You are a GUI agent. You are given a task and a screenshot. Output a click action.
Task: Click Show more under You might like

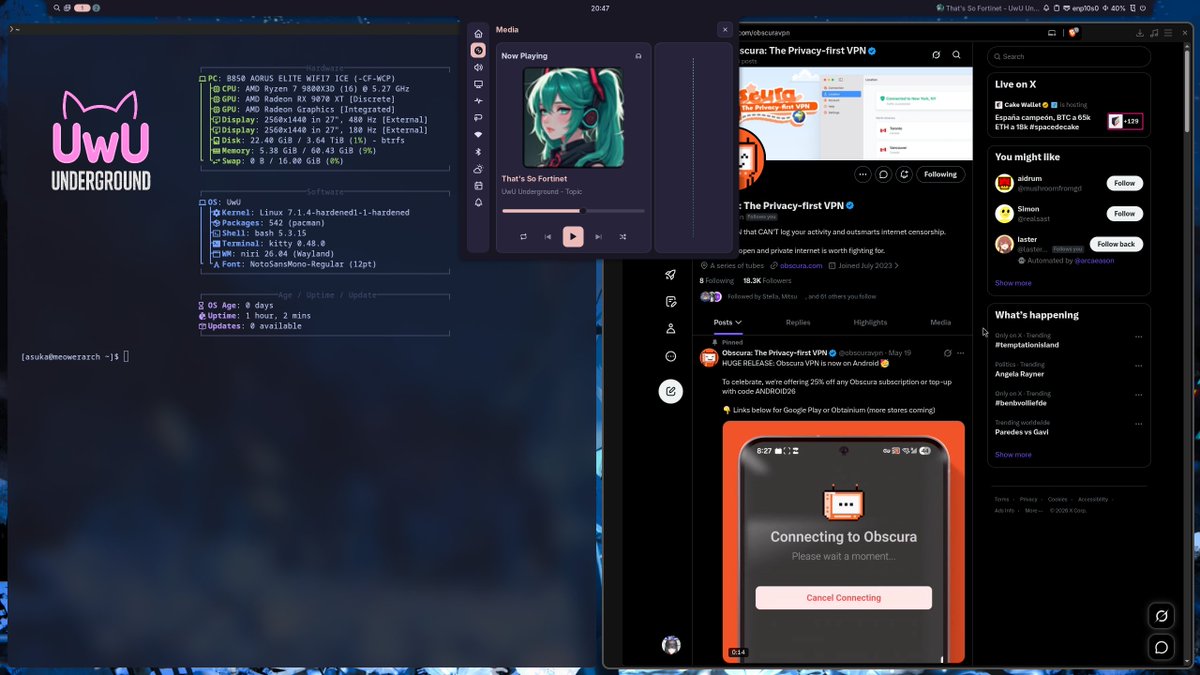[x=1013, y=283]
